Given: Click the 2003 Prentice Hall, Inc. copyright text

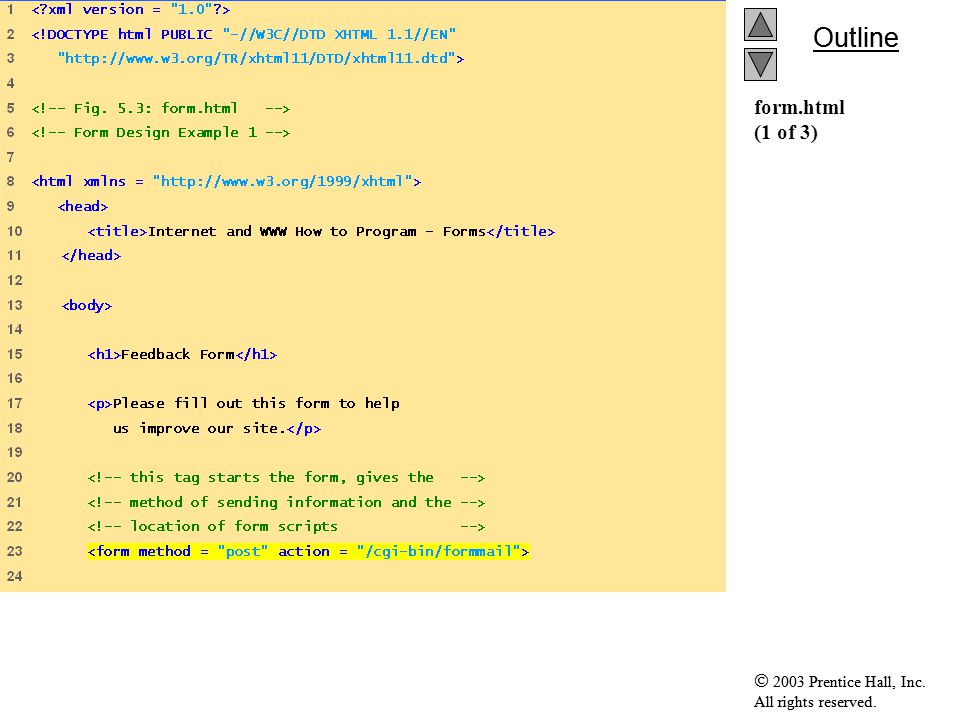Looking at the screenshot, I should point(839,681).
